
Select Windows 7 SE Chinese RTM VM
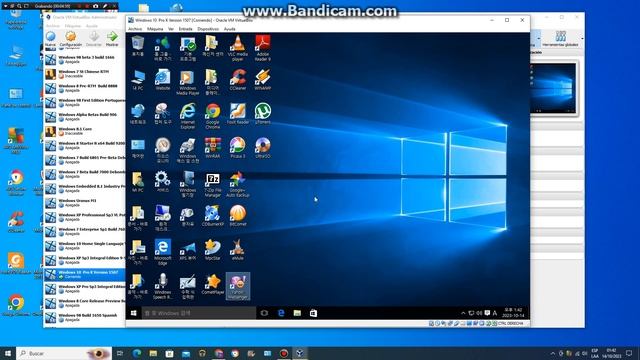(x=84, y=74)
